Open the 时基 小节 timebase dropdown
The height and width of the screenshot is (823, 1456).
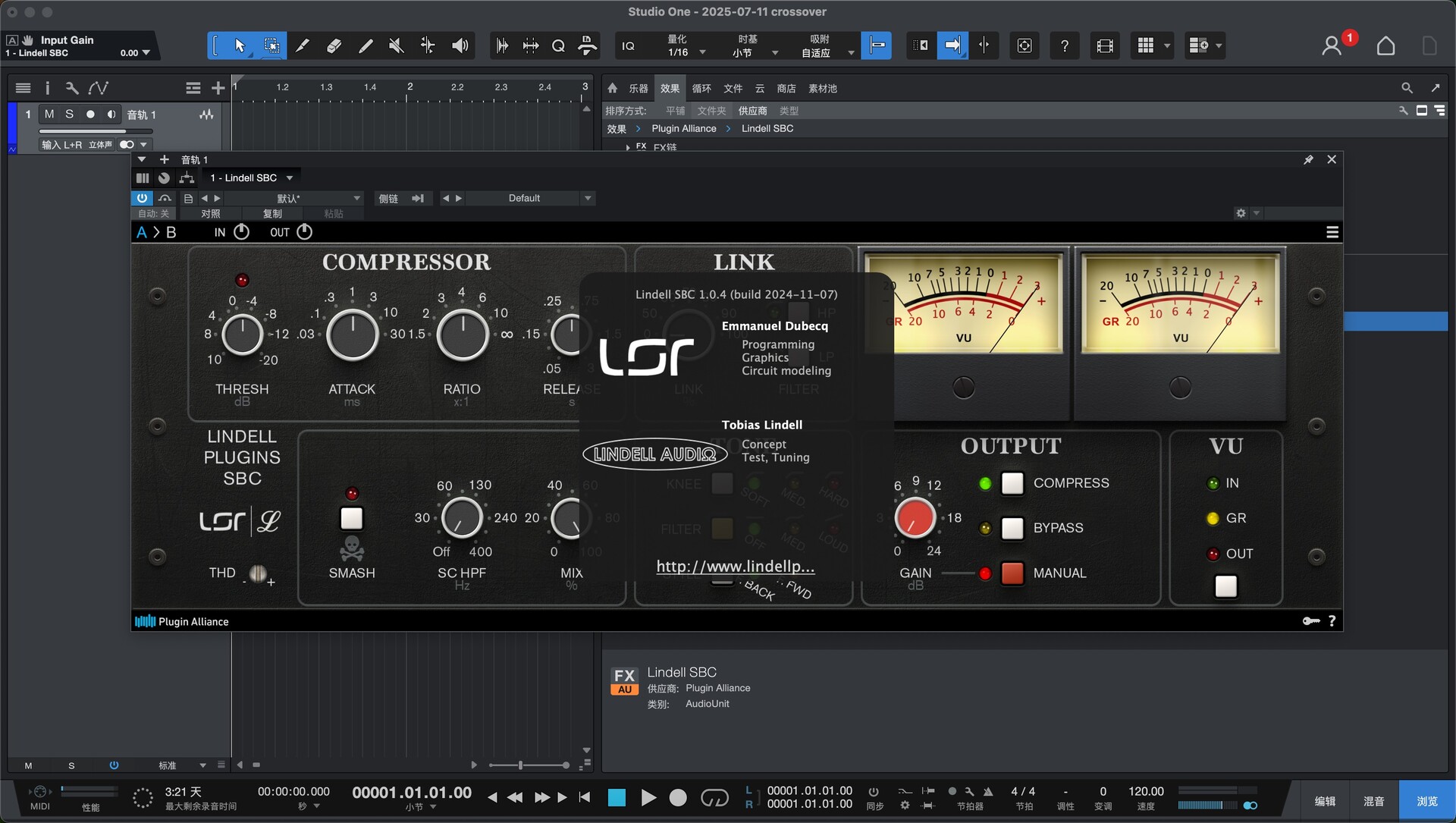(755, 46)
